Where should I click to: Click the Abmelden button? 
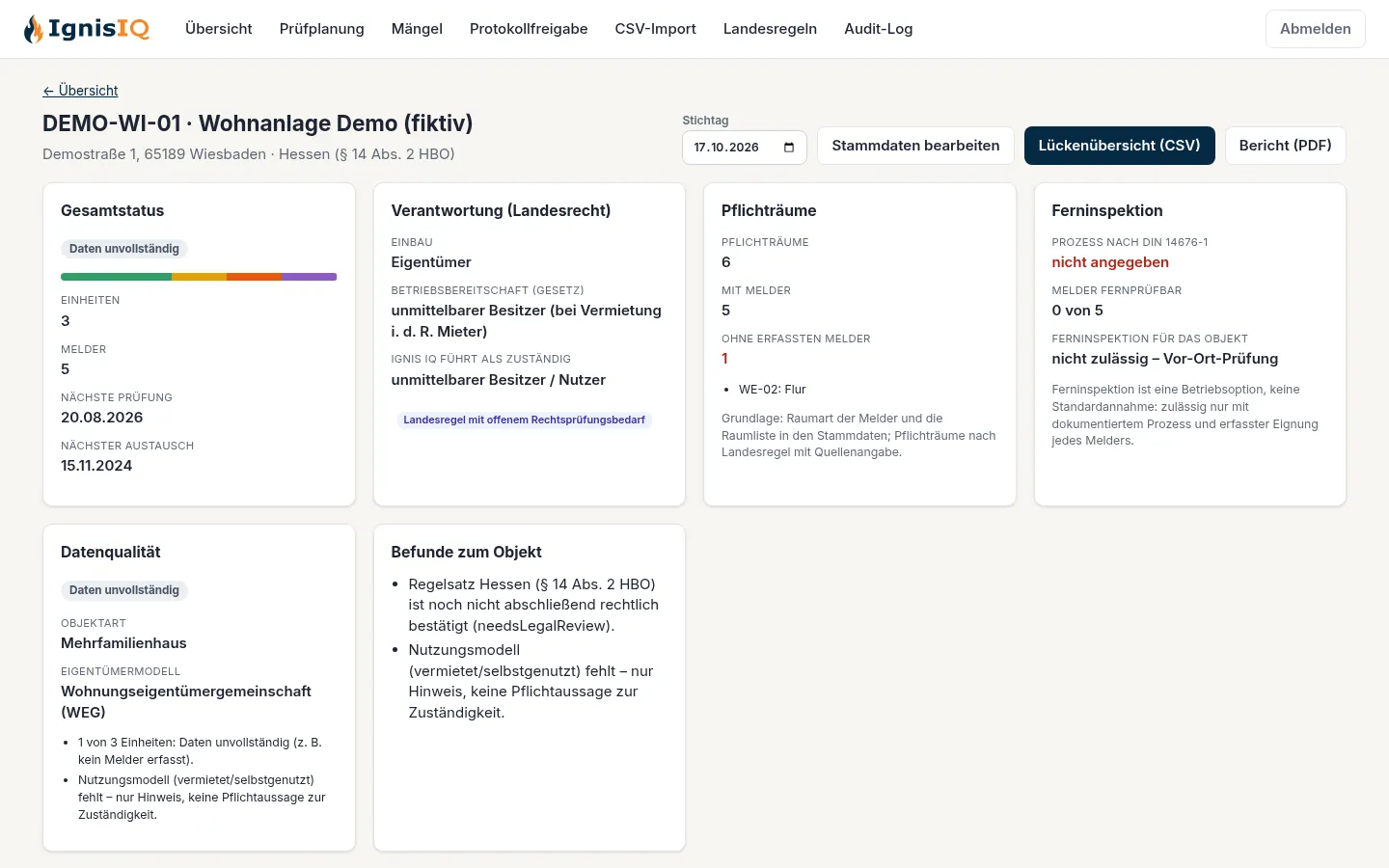[x=1316, y=29]
